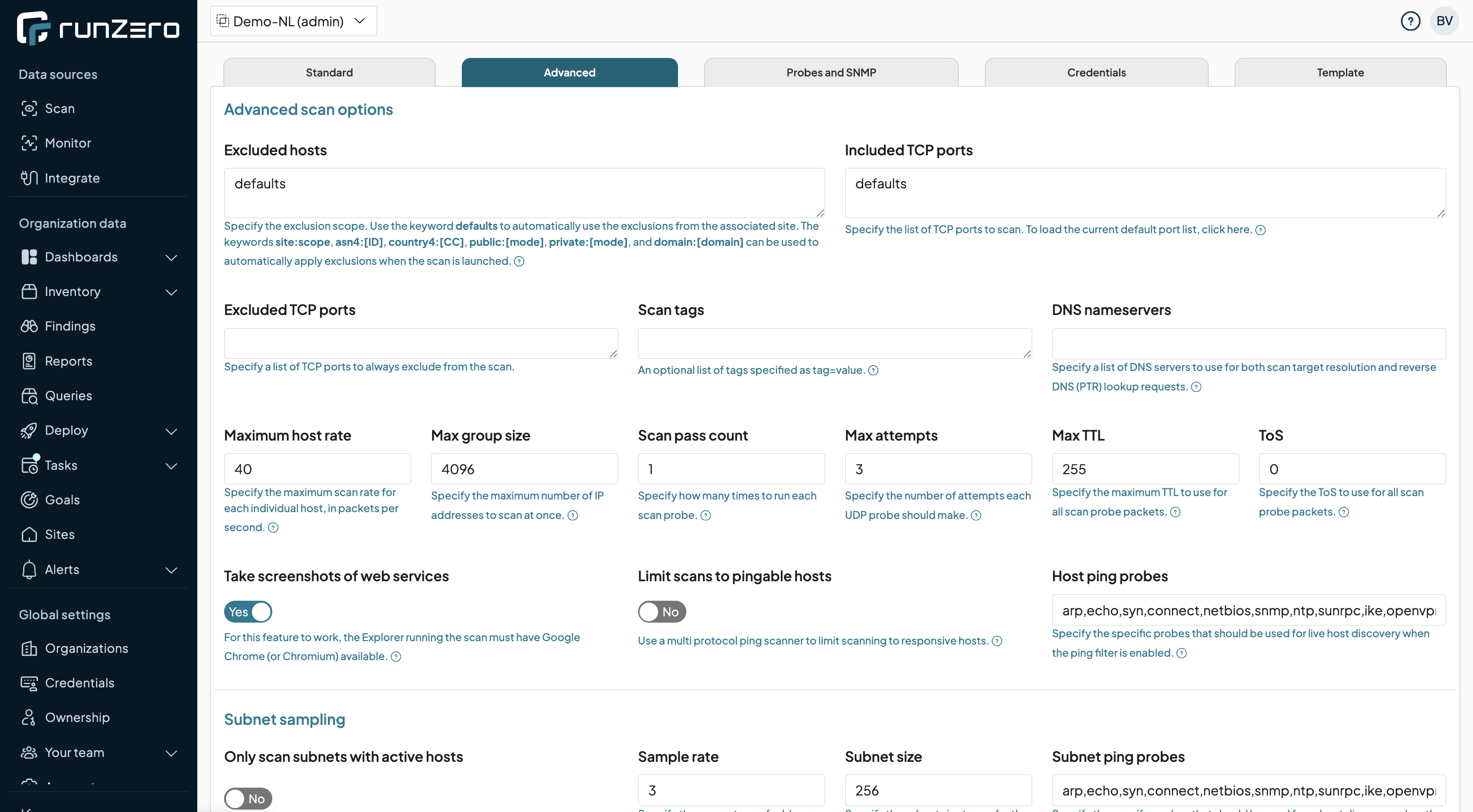Screen dimensions: 1473x812
Task: Open the BV user avatar button
Action: (1444, 21)
